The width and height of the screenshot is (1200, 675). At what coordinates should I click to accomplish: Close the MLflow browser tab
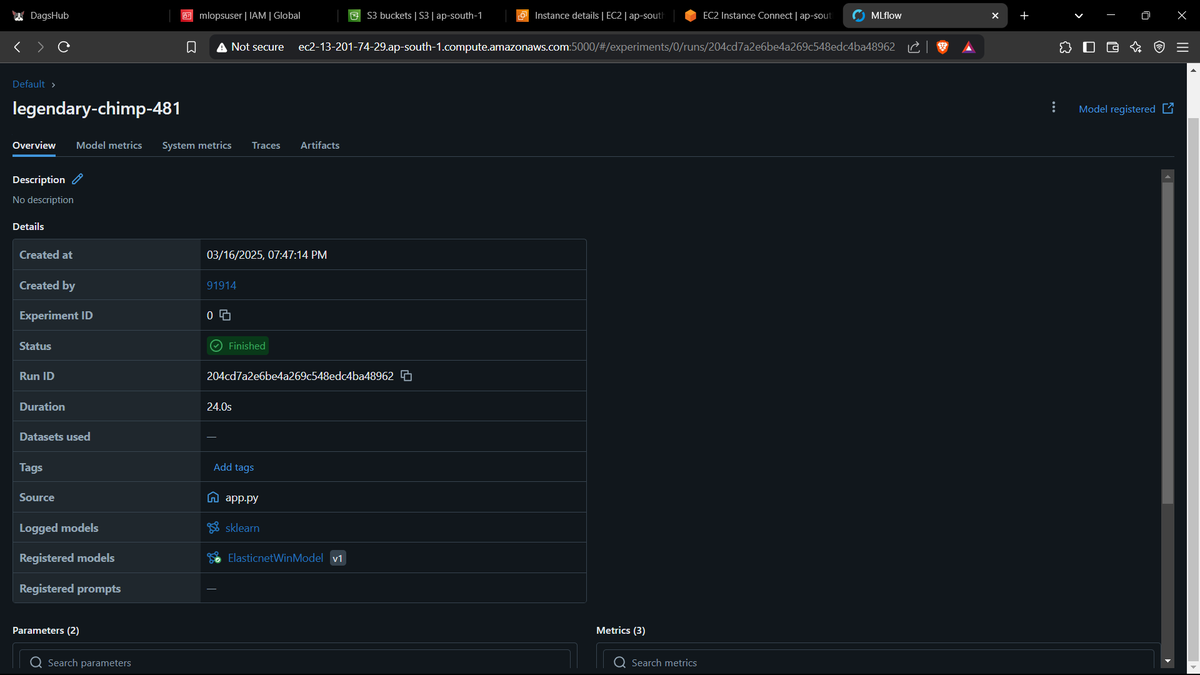(995, 16)
